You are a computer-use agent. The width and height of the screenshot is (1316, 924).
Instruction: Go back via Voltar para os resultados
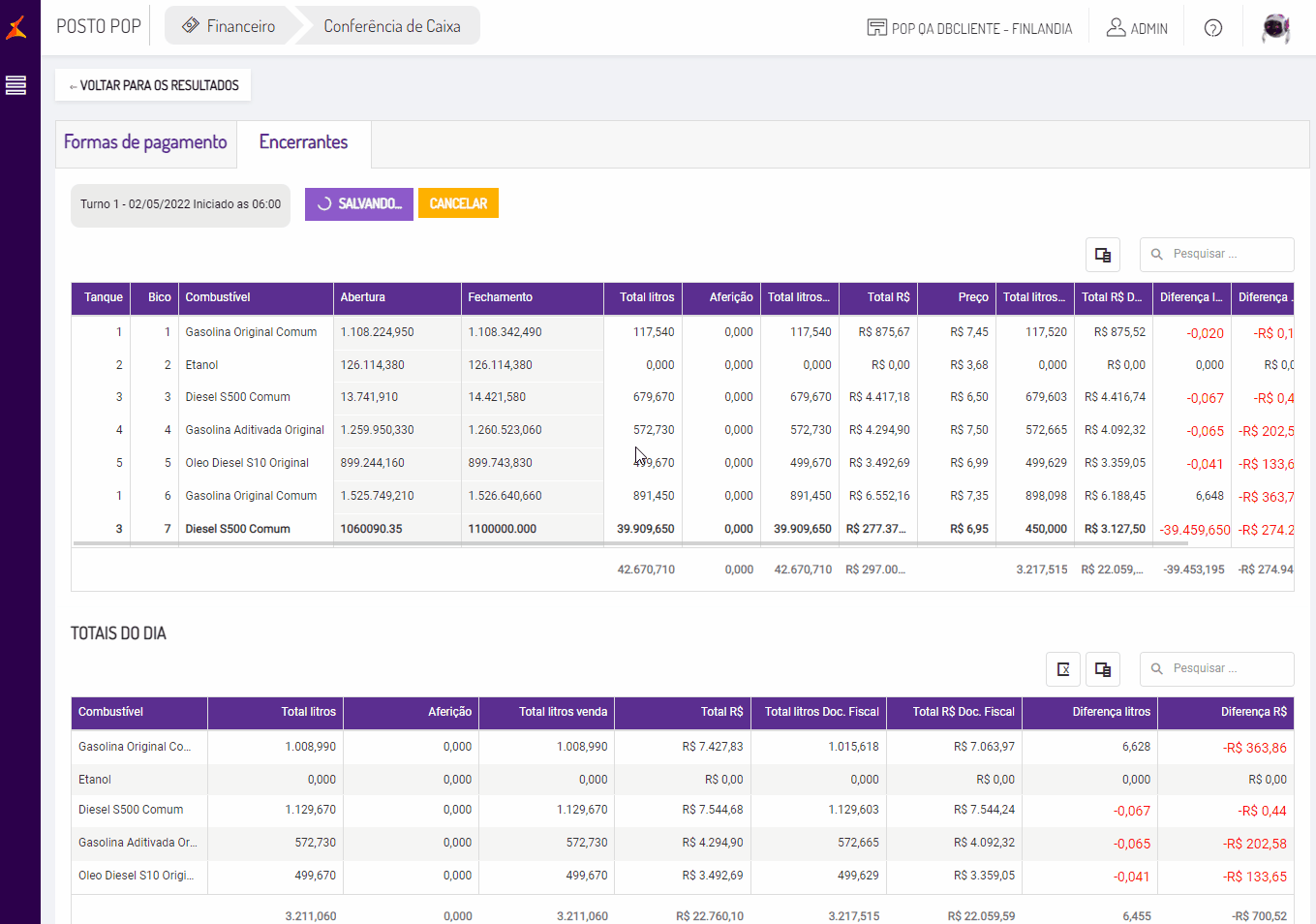[153, 85]
